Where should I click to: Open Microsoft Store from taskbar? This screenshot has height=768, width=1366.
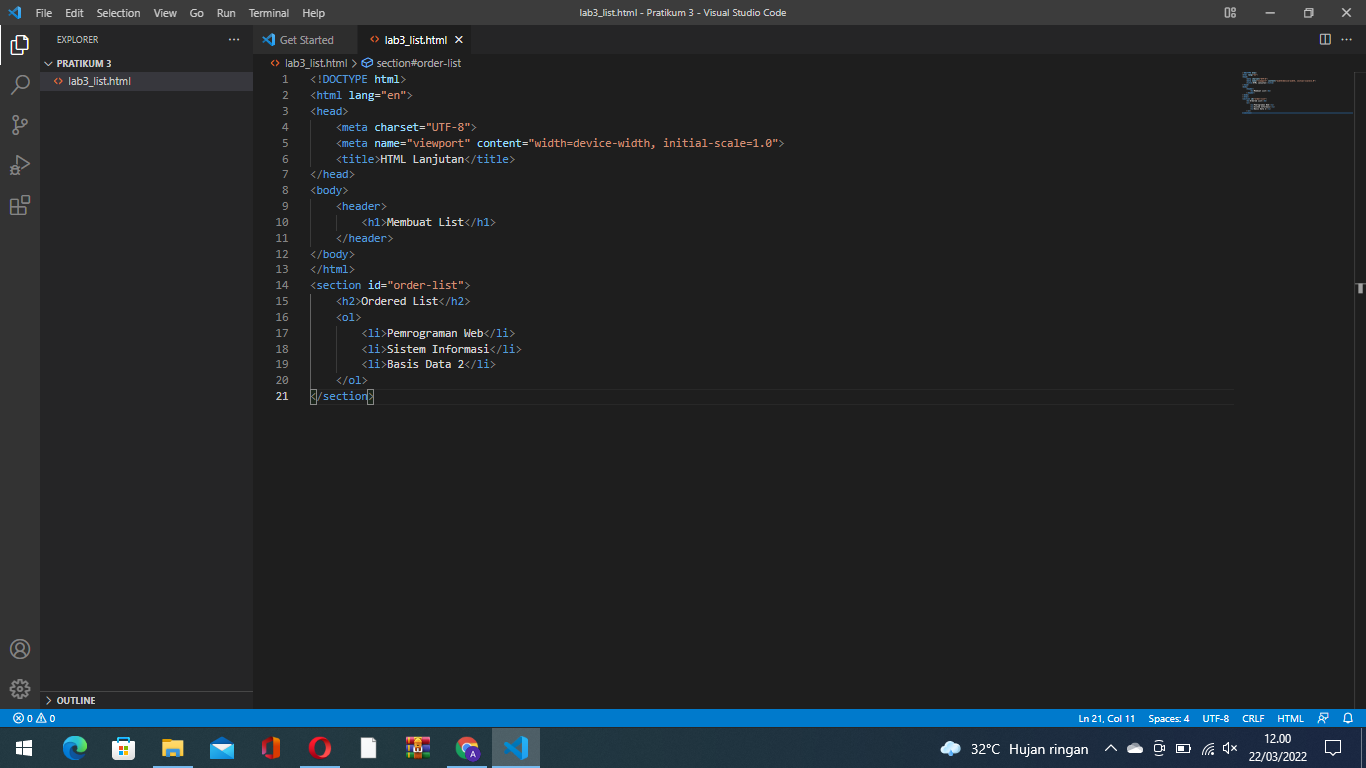pyautogui.click(x=124, y=748)
